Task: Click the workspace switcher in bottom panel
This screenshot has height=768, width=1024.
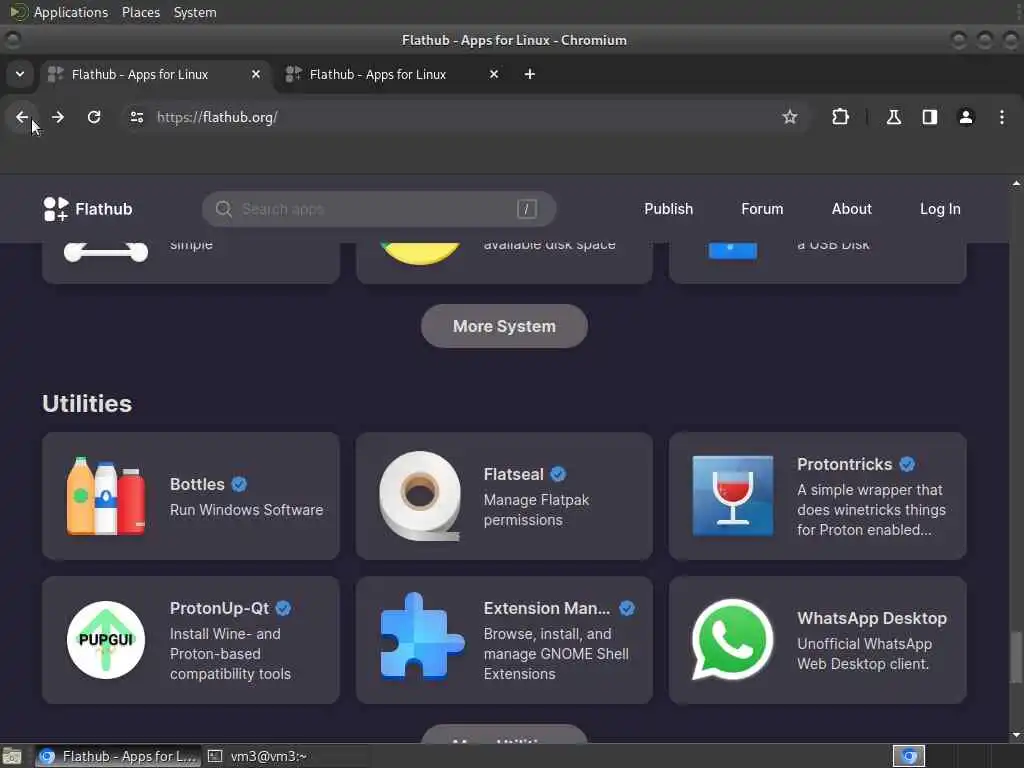Action: tap(908, 756)
